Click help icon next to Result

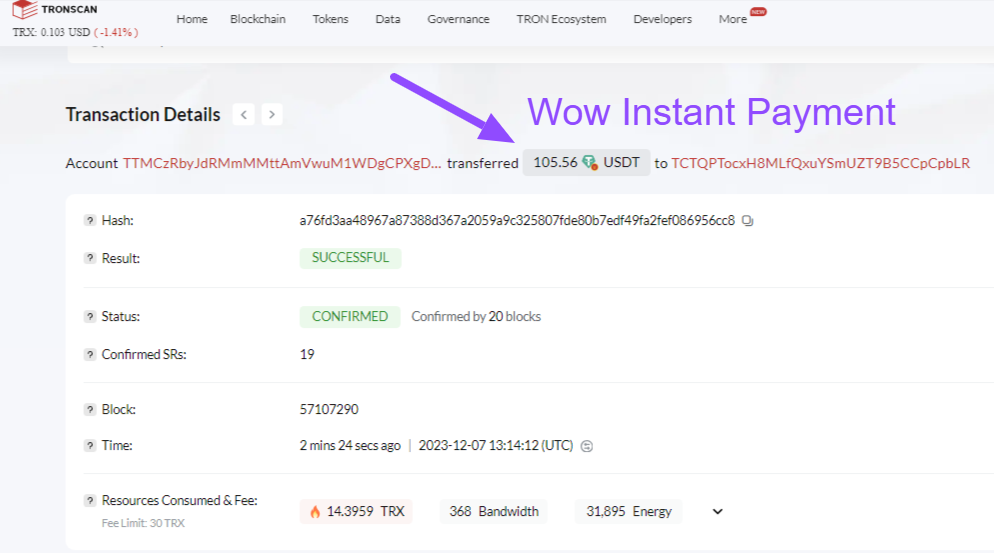click(x=90, y=258)
